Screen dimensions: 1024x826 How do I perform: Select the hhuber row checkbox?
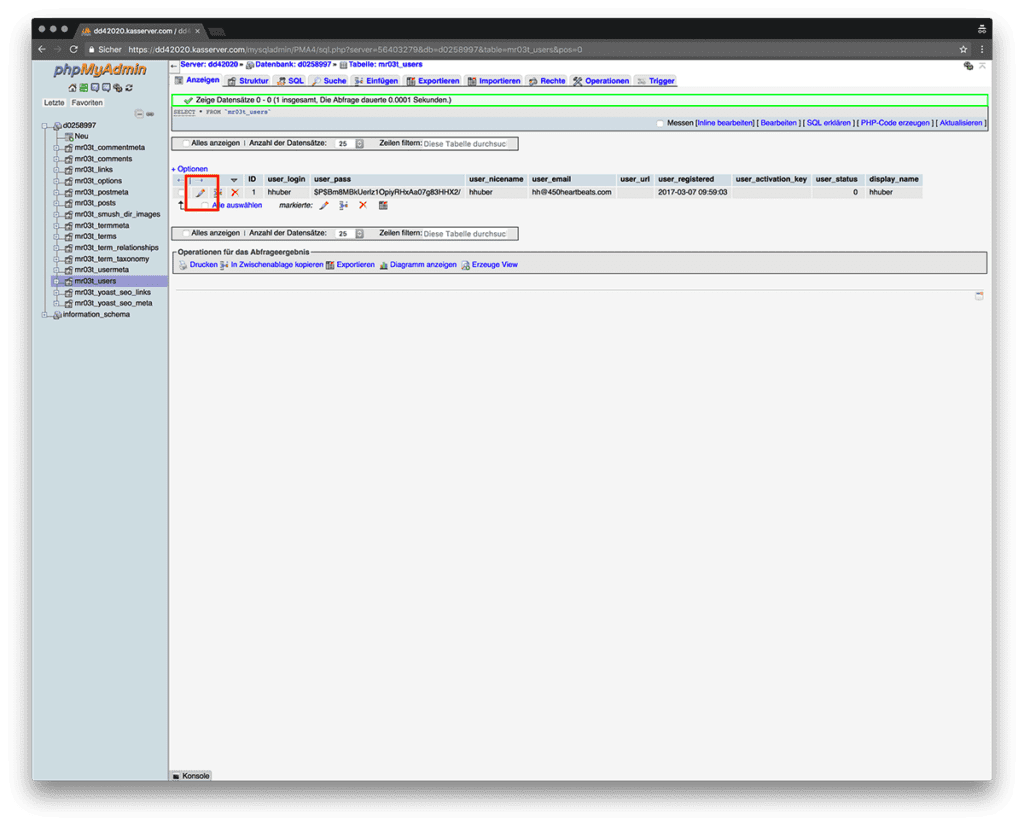coord(181,192)
